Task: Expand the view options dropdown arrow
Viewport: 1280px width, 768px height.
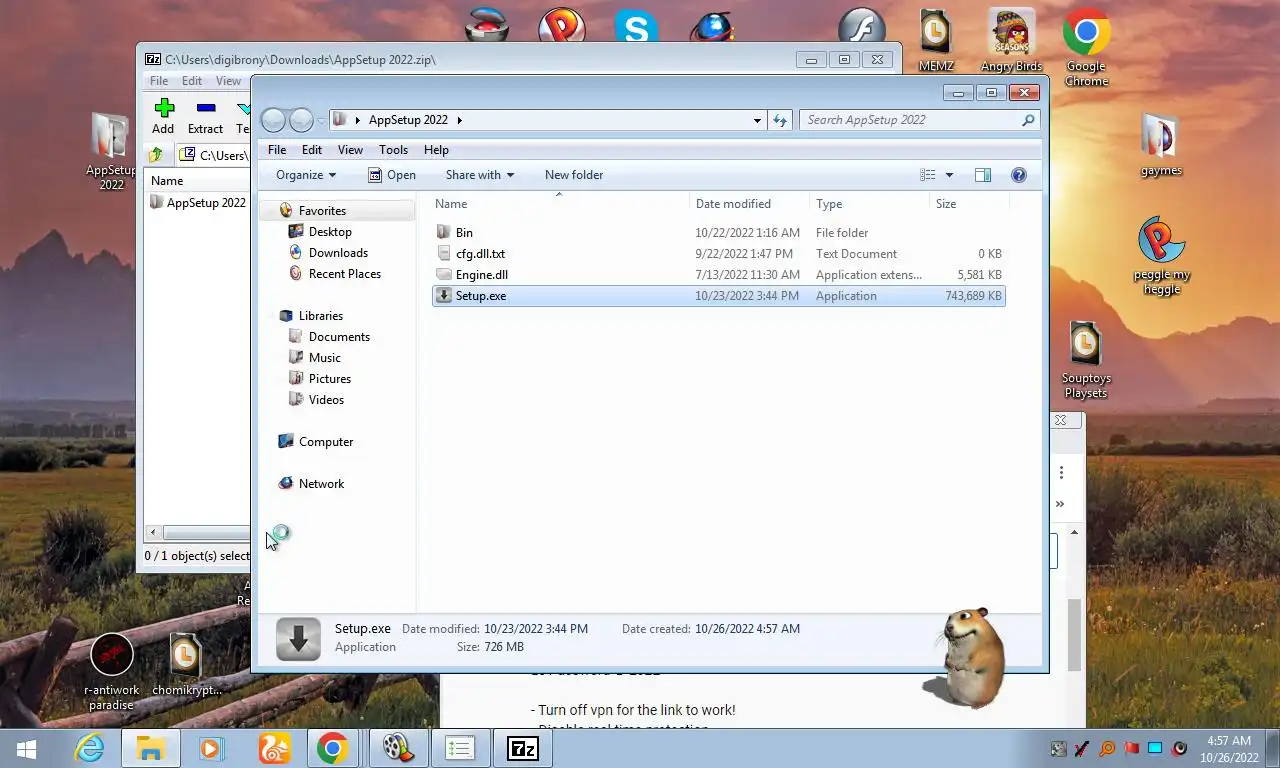Action: (949, 175)
